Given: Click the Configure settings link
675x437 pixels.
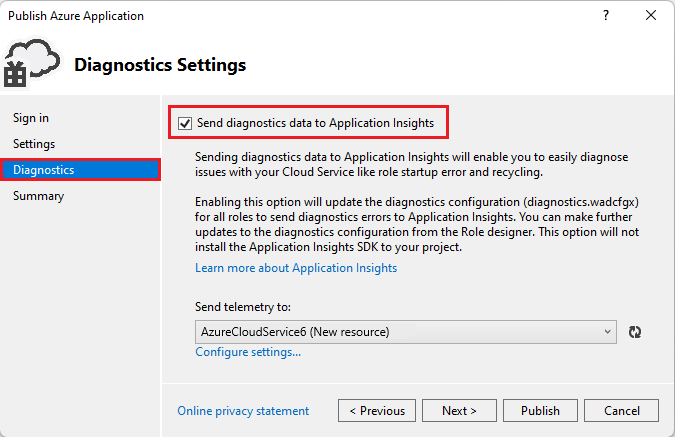Looking at the screenshot, I should pos(248,352).
